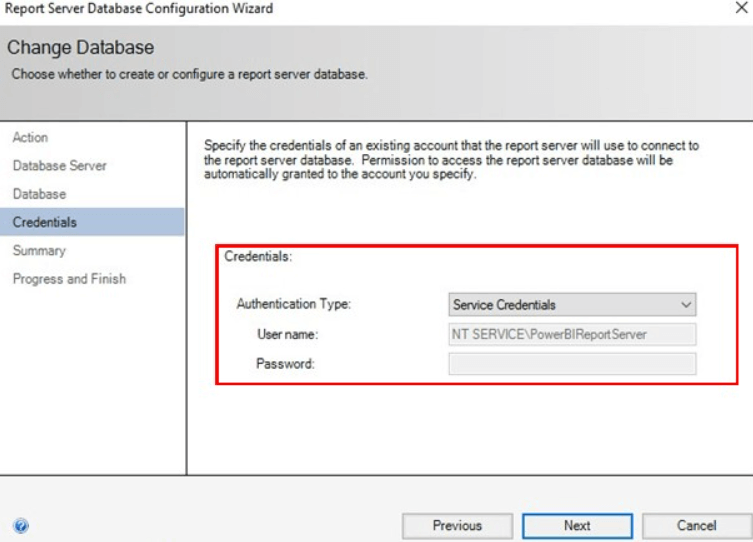Click the User name text field

click(x=572, y=334)
